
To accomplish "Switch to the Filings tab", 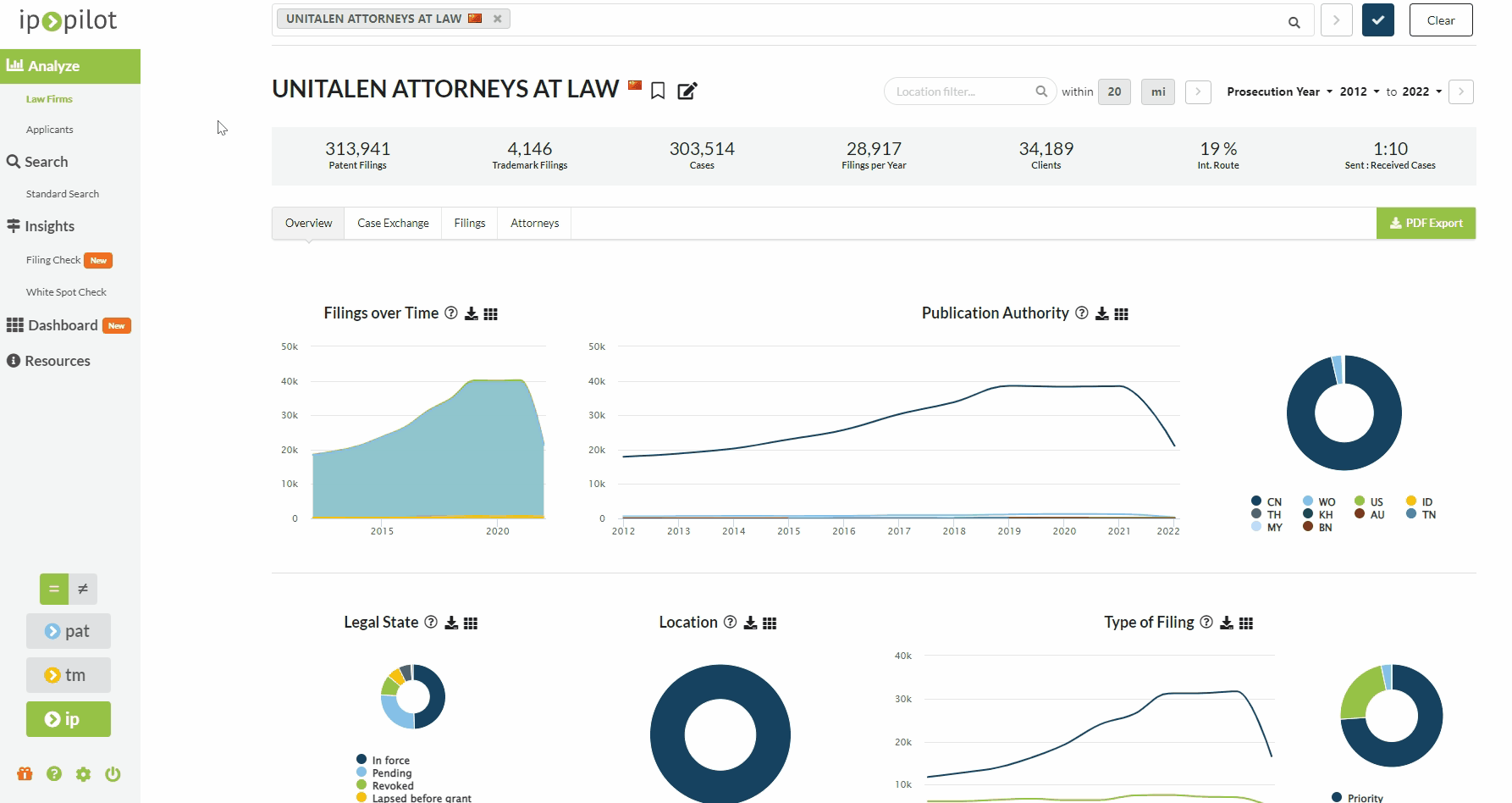I will 469,223.
